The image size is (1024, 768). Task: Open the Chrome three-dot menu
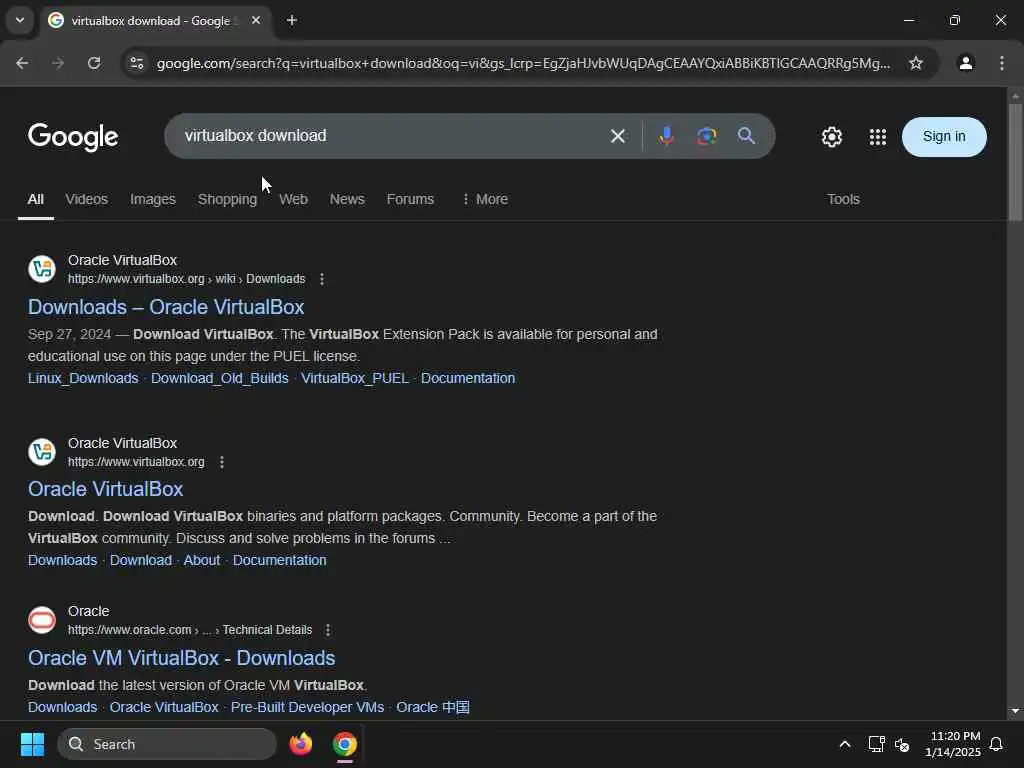pyautogui.click(x=1001, y=63)
